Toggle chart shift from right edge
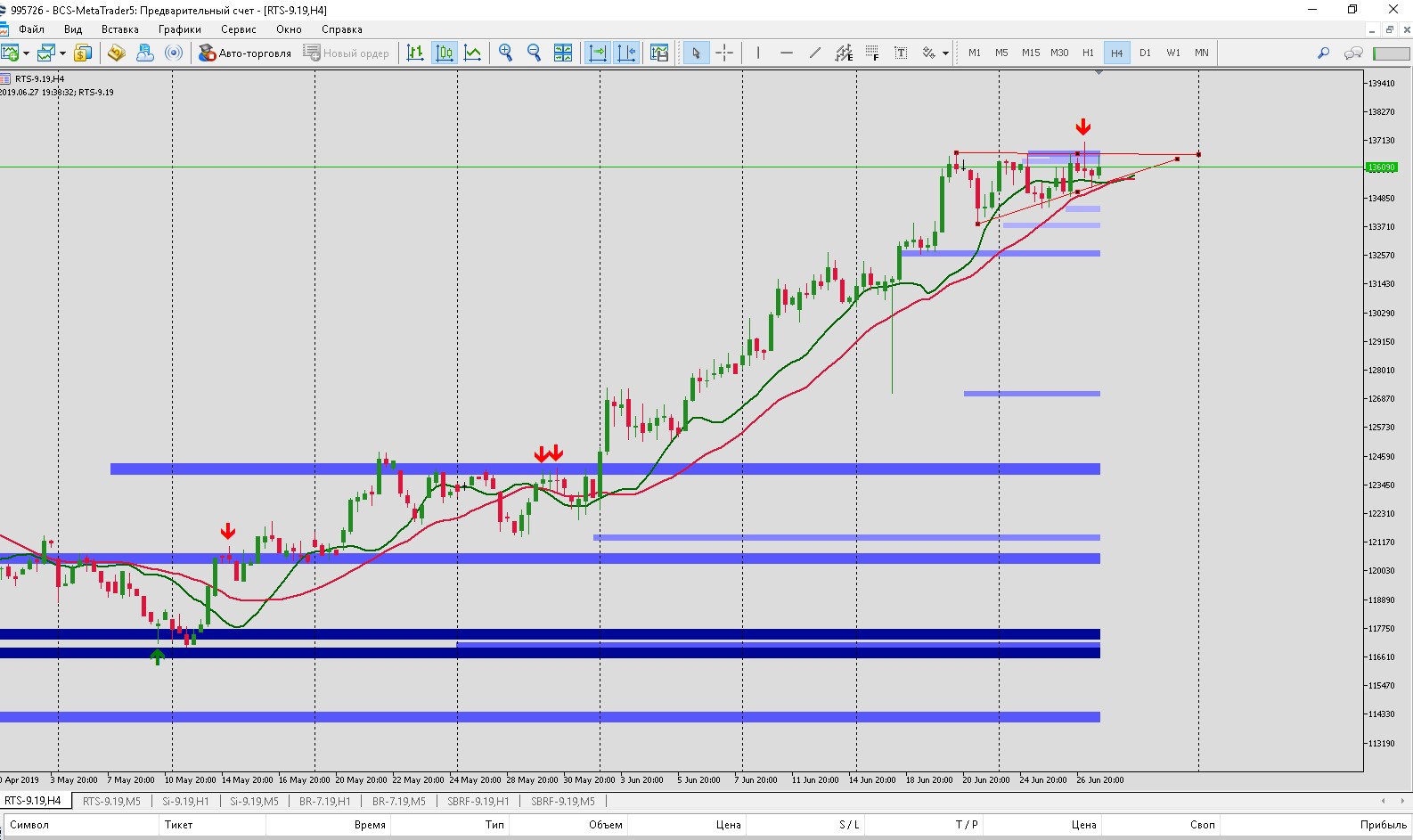The width and height of the screenshot is (1413, 840). (x=626, y=53)
